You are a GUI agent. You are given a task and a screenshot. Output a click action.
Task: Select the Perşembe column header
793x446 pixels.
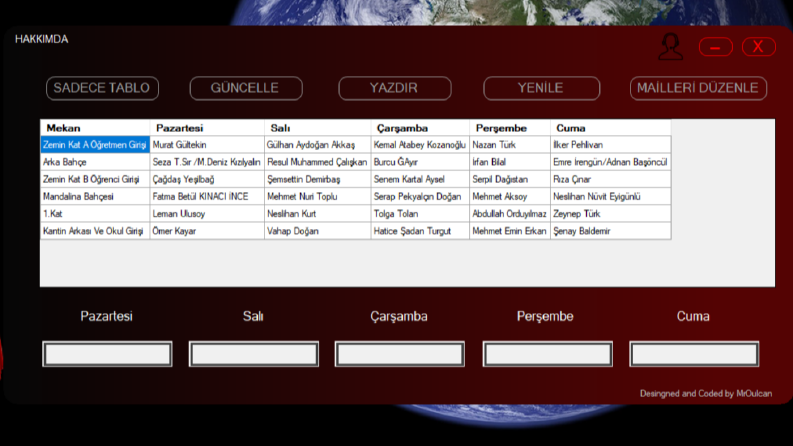tap(510, 128)
